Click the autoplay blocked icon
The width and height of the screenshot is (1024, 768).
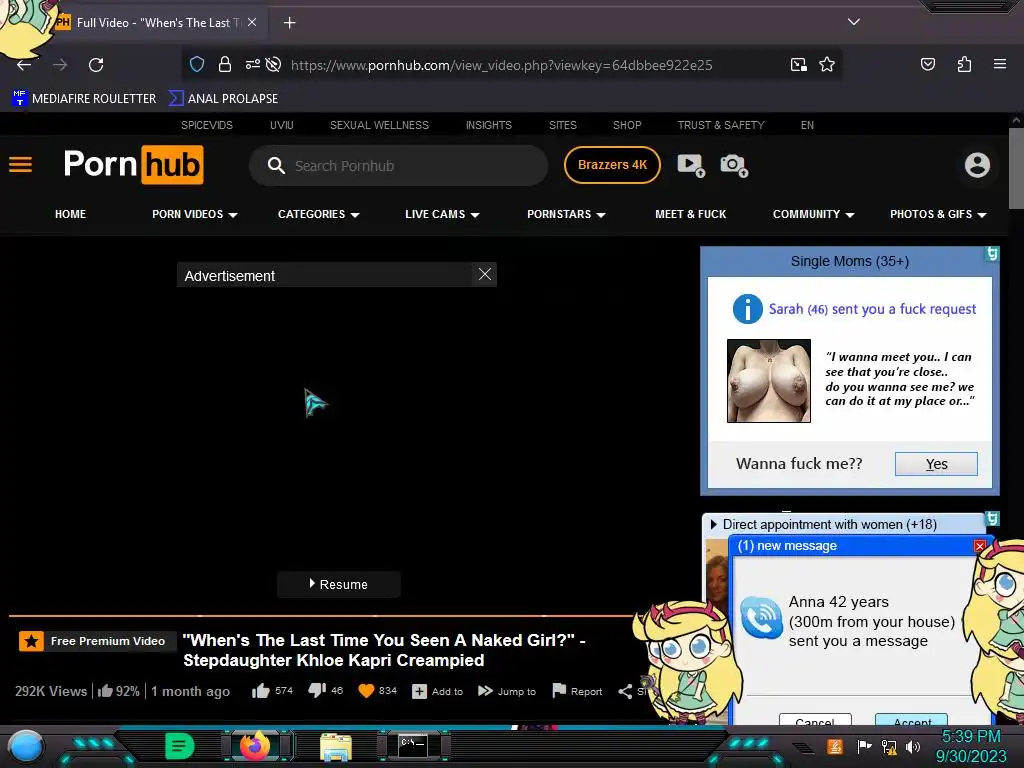[x=274, y=64]
